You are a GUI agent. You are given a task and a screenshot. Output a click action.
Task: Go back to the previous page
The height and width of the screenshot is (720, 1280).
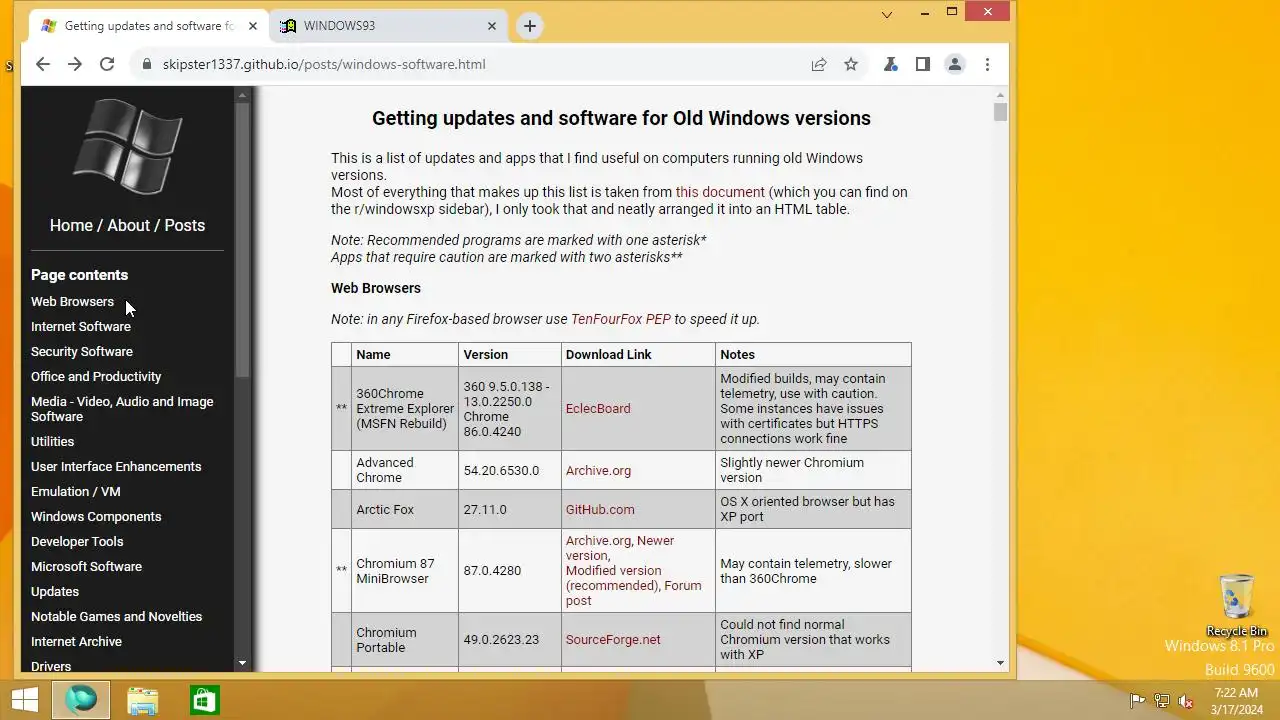(x=42, y=64)
